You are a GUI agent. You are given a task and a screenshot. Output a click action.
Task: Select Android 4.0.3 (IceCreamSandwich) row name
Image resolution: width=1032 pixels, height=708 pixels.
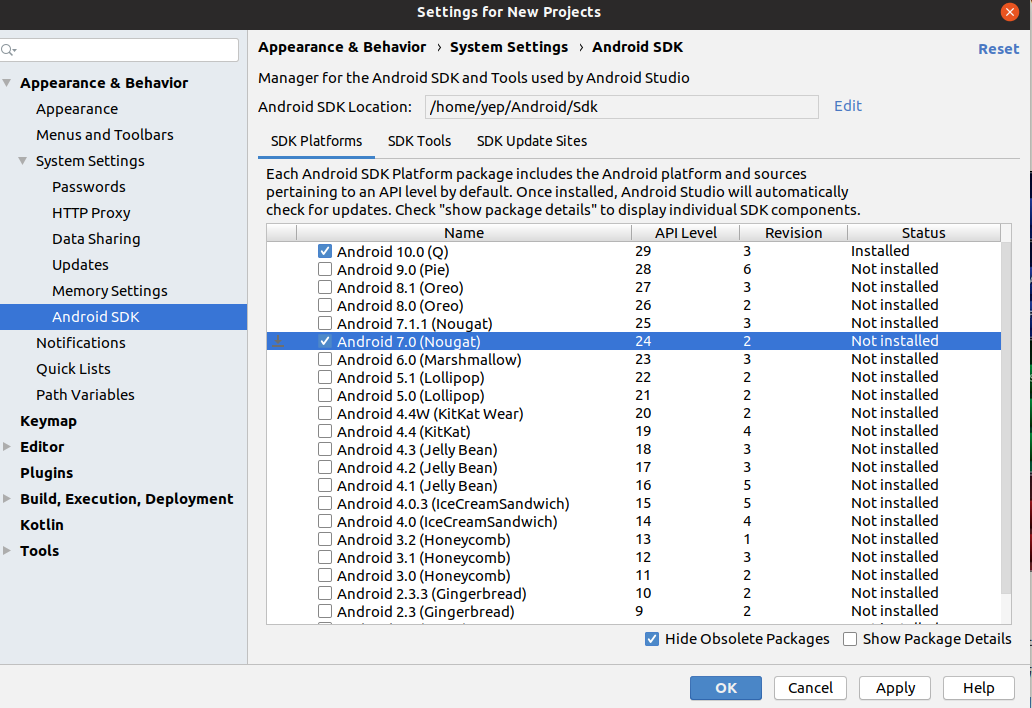453,504
